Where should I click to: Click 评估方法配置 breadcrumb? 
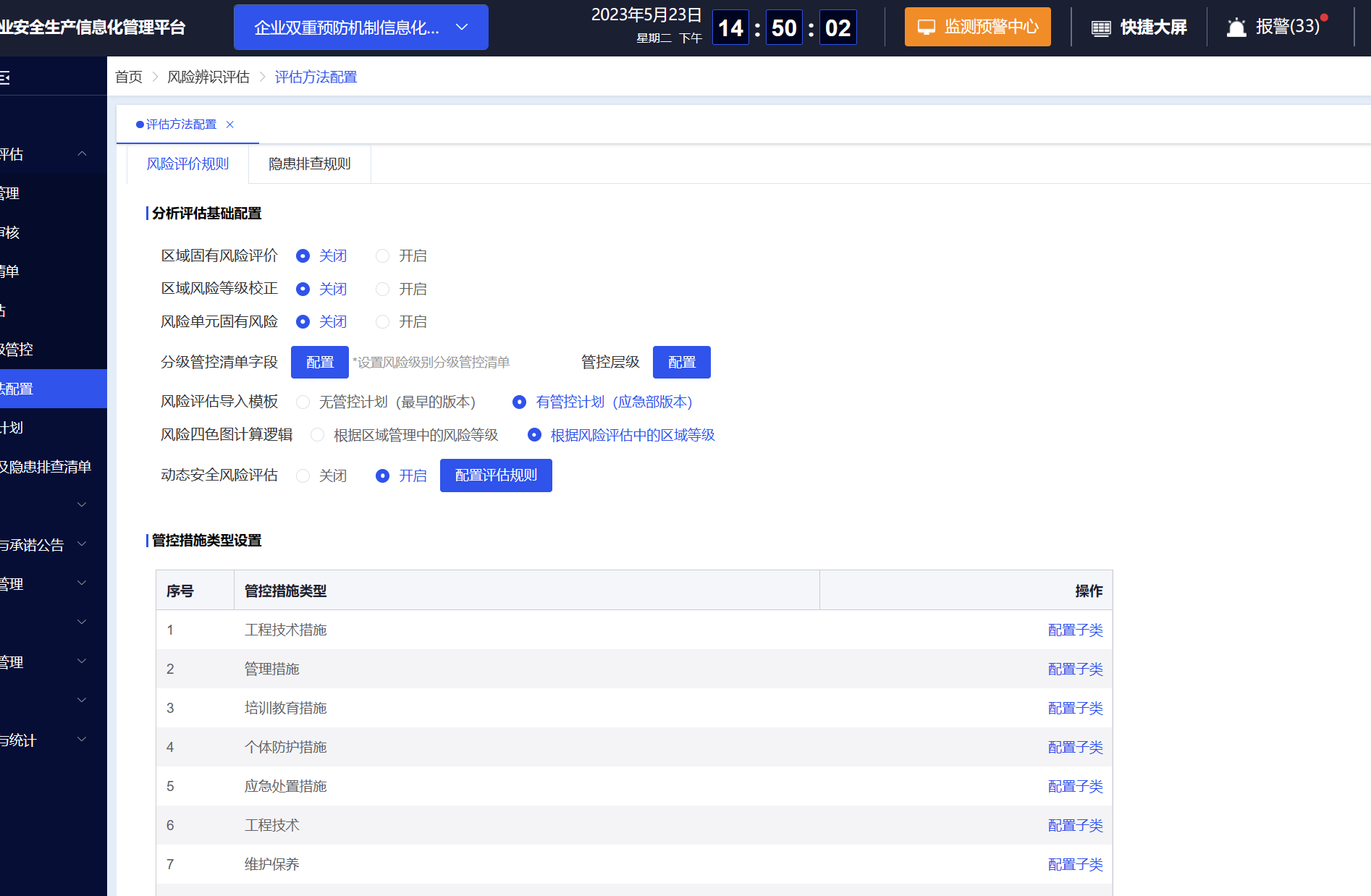click(316, 77)
